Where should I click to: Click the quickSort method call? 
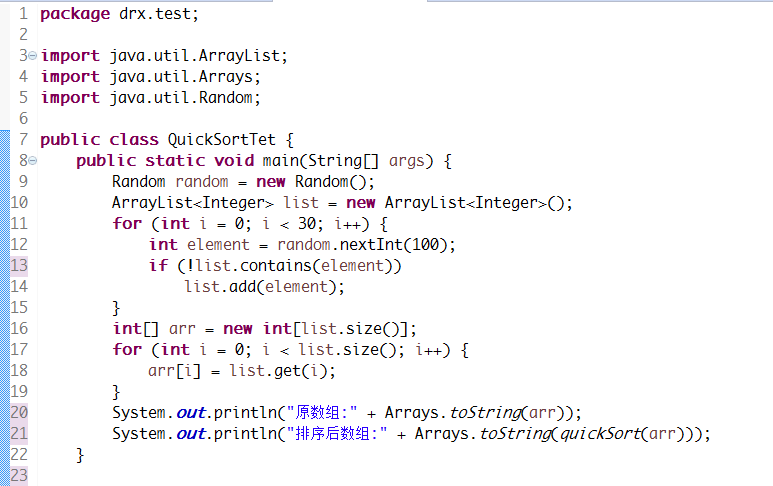pos(597,433)
